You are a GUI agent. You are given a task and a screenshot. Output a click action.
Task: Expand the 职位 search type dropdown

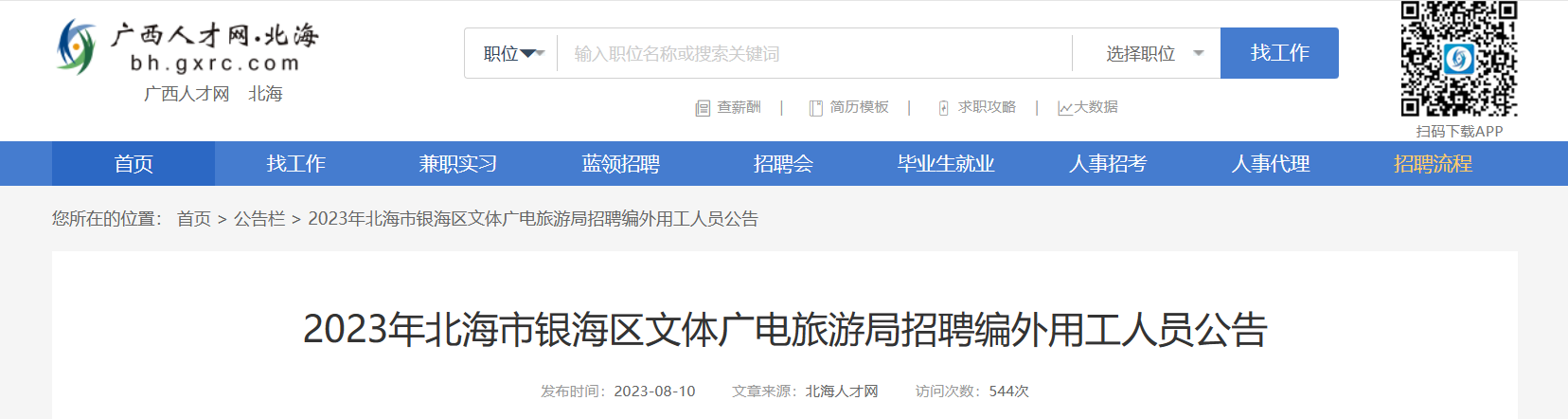pos(514,53)
